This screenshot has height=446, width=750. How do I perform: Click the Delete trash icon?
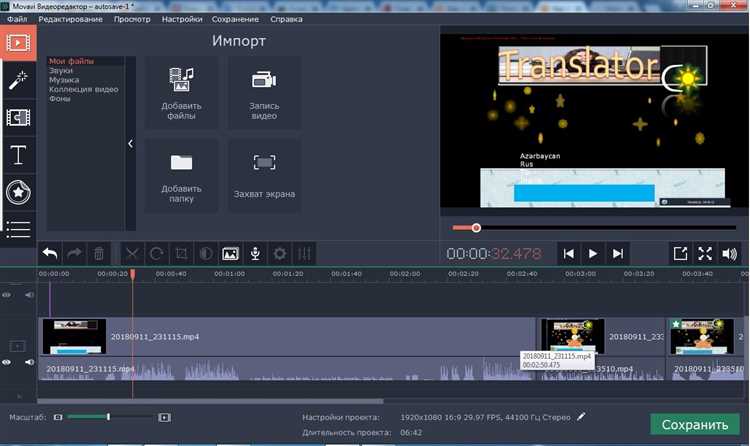(99, 253)
